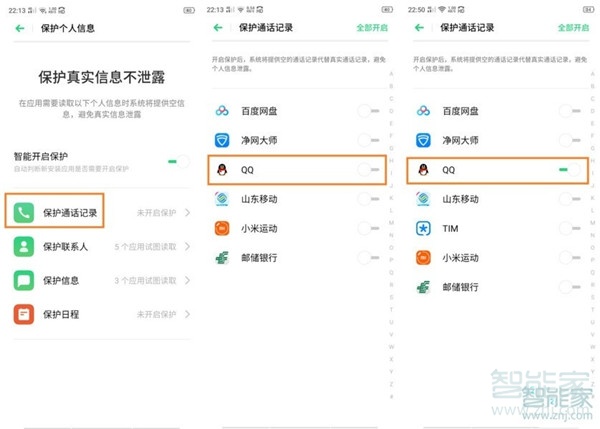Viewport: 600px width, 429px height.
Task: Enable 邮储银行 switch on 22:50 screen
Action: click(x=570, y=287)
